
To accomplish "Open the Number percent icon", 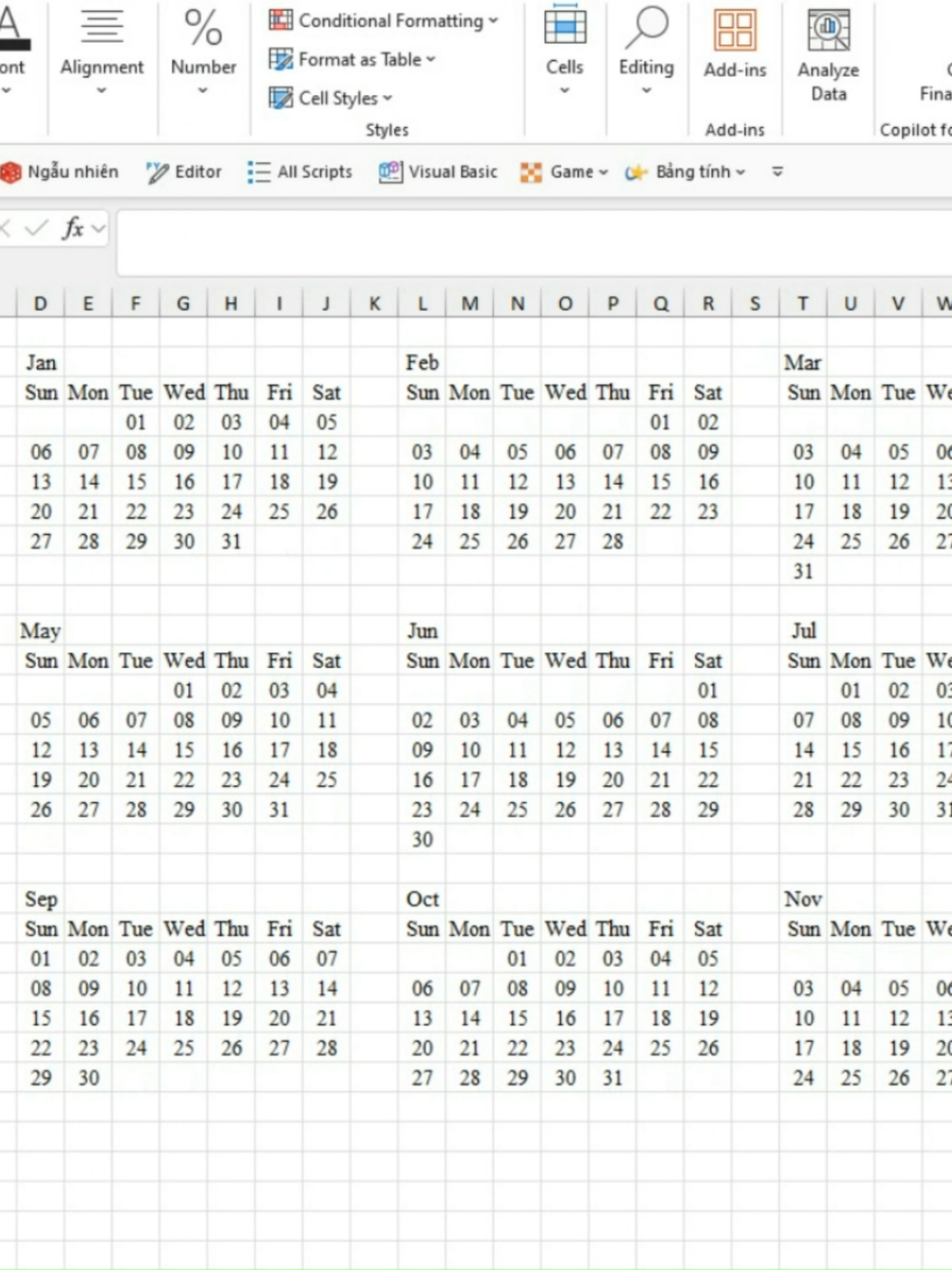I will click(203, 27).
